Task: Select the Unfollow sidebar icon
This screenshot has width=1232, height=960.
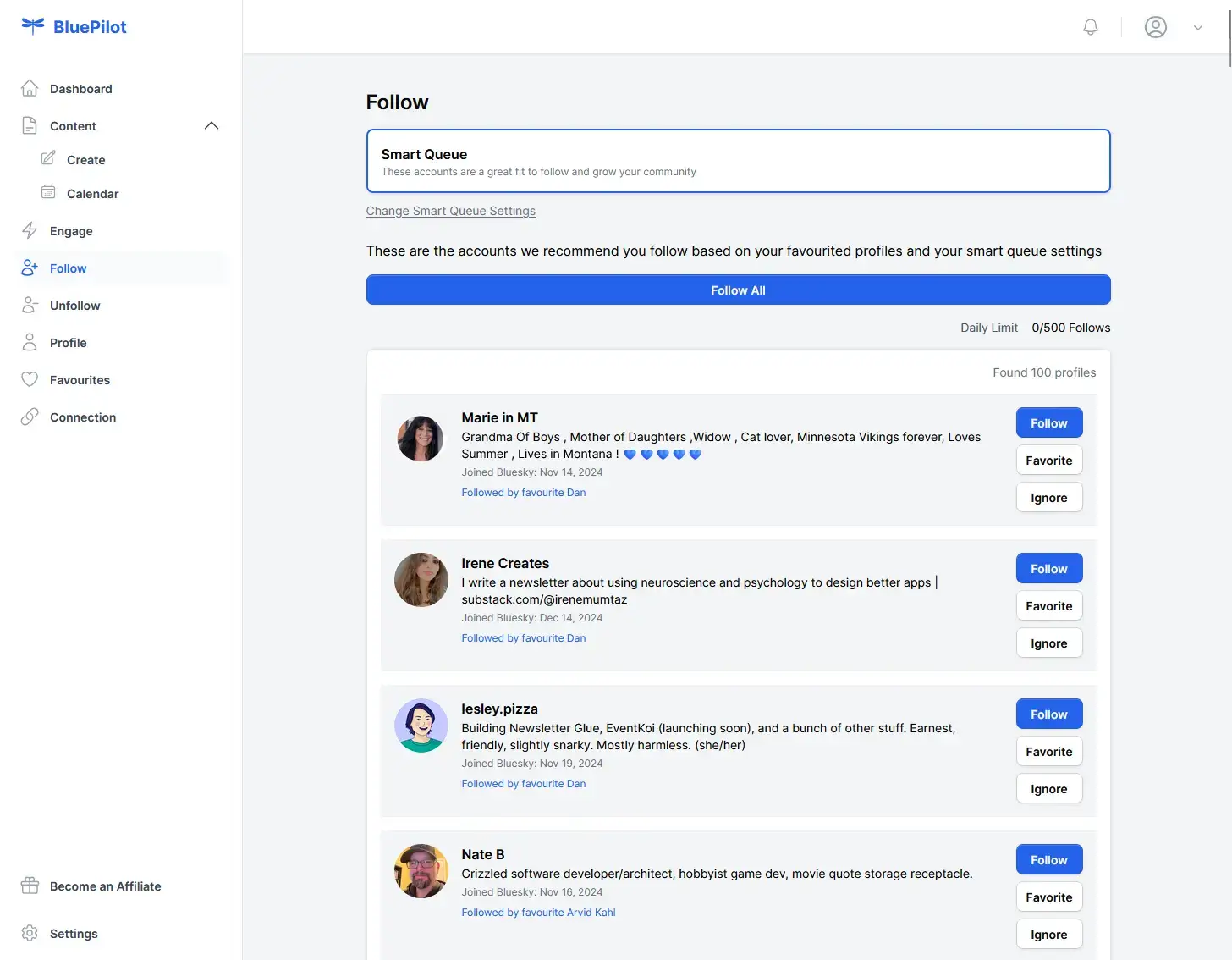Action: tap(29, 305)
